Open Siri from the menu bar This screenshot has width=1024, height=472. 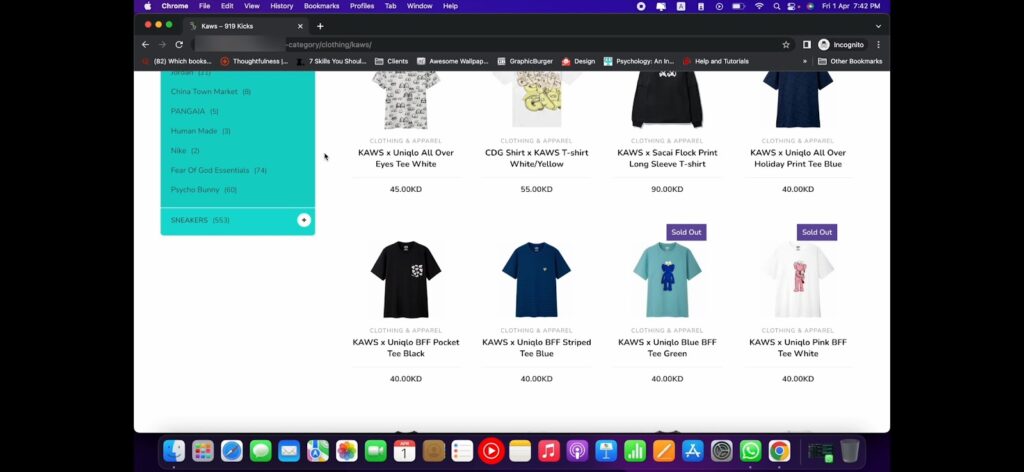tap(810, 6)
